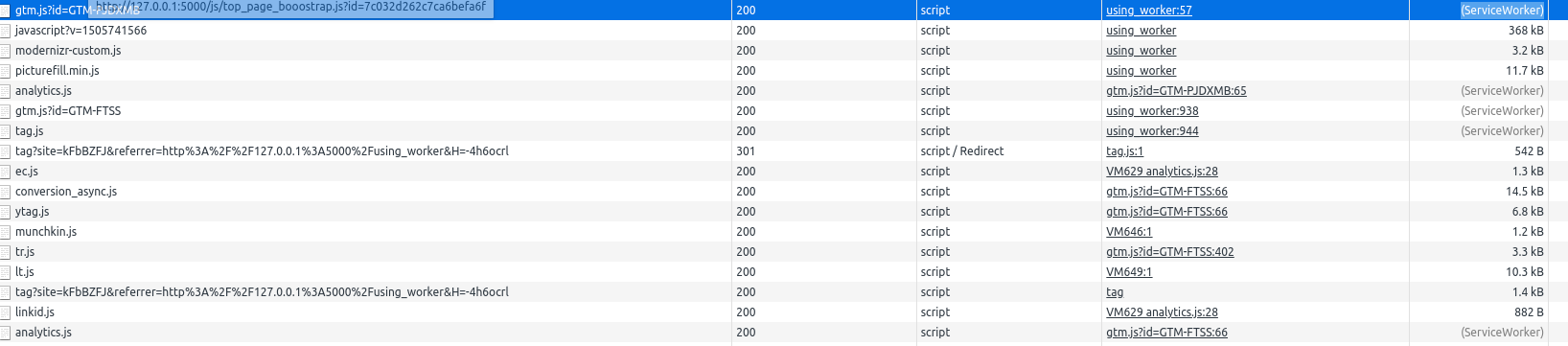Screen dimensions: 1568x346
Task: Open the VM646:1 initiator for munchkin.js
Action: (x=1129, y=232)
